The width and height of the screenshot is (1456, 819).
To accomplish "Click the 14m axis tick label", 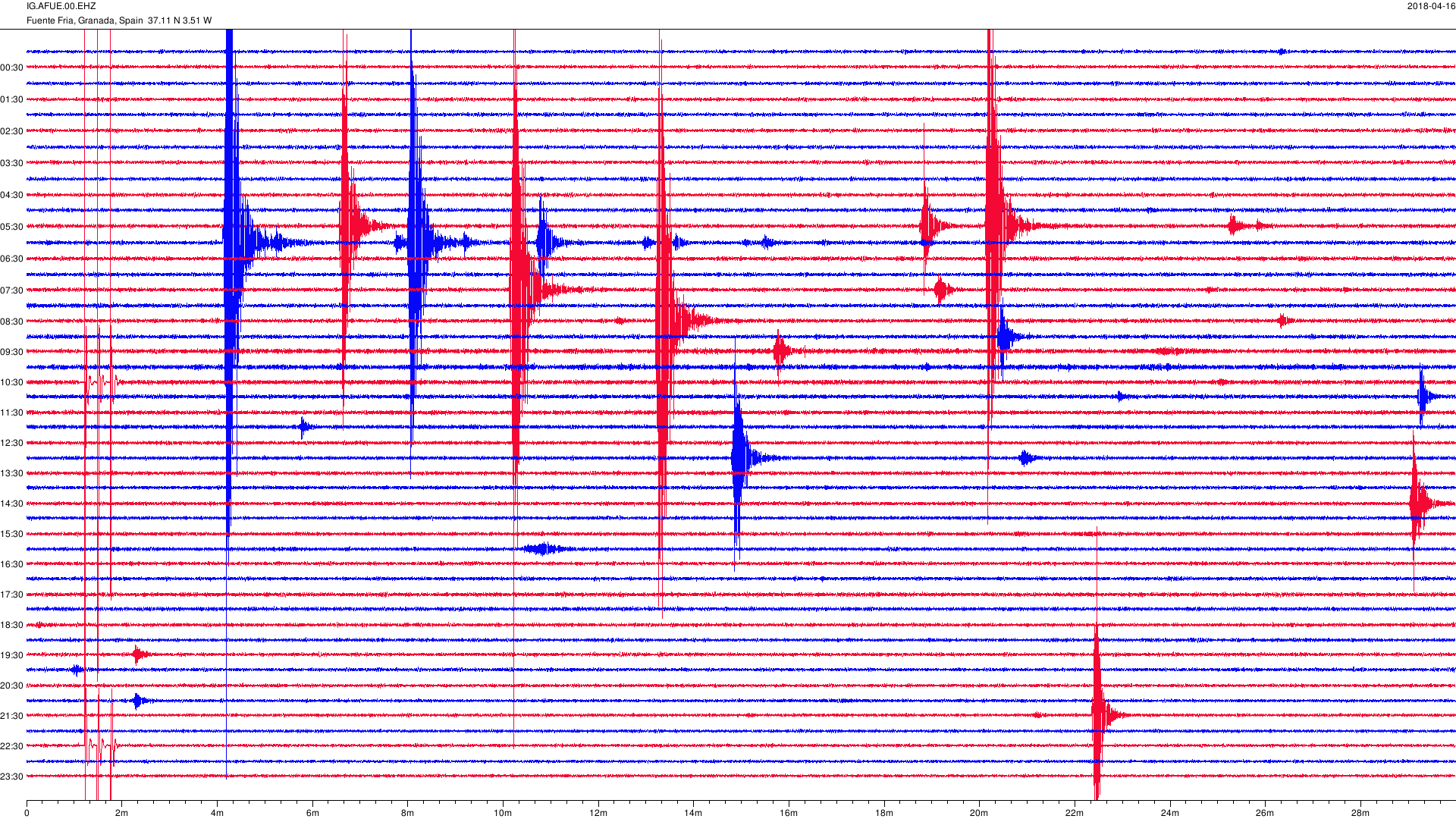I will 693,813.
